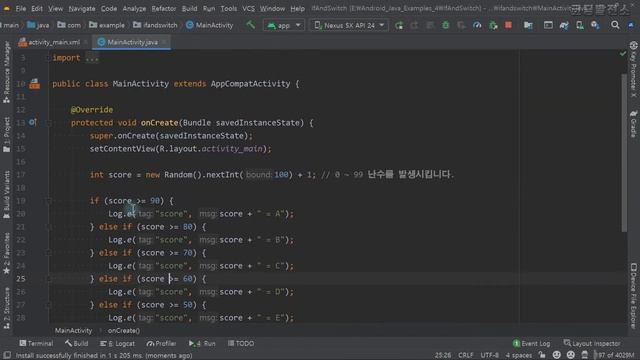Click the override gutter icon on line 13
The height and width of the screenshot is (360, 640).
(x=33, y=122)
